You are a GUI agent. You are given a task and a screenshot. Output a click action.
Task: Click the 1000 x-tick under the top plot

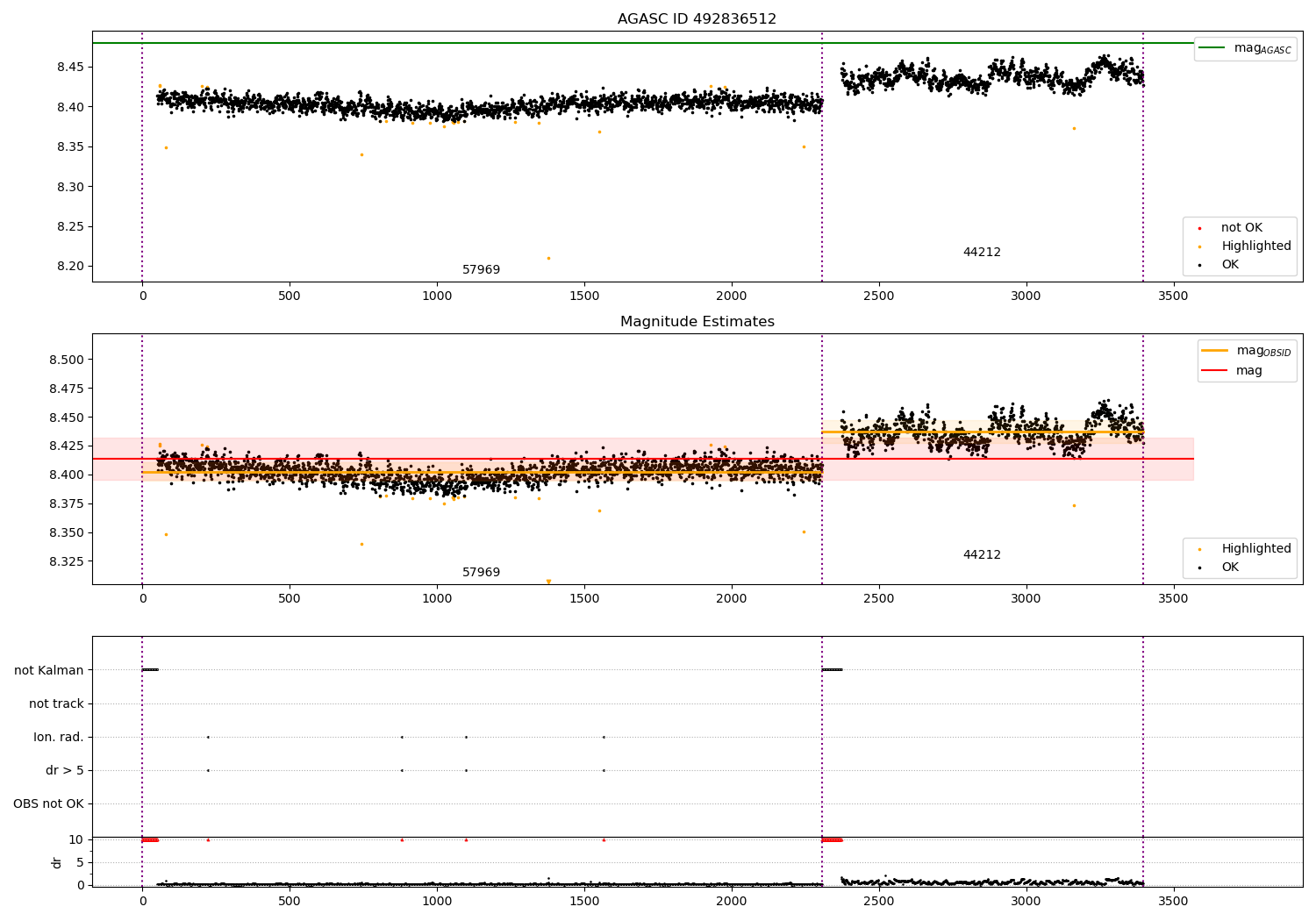point(437,296)
